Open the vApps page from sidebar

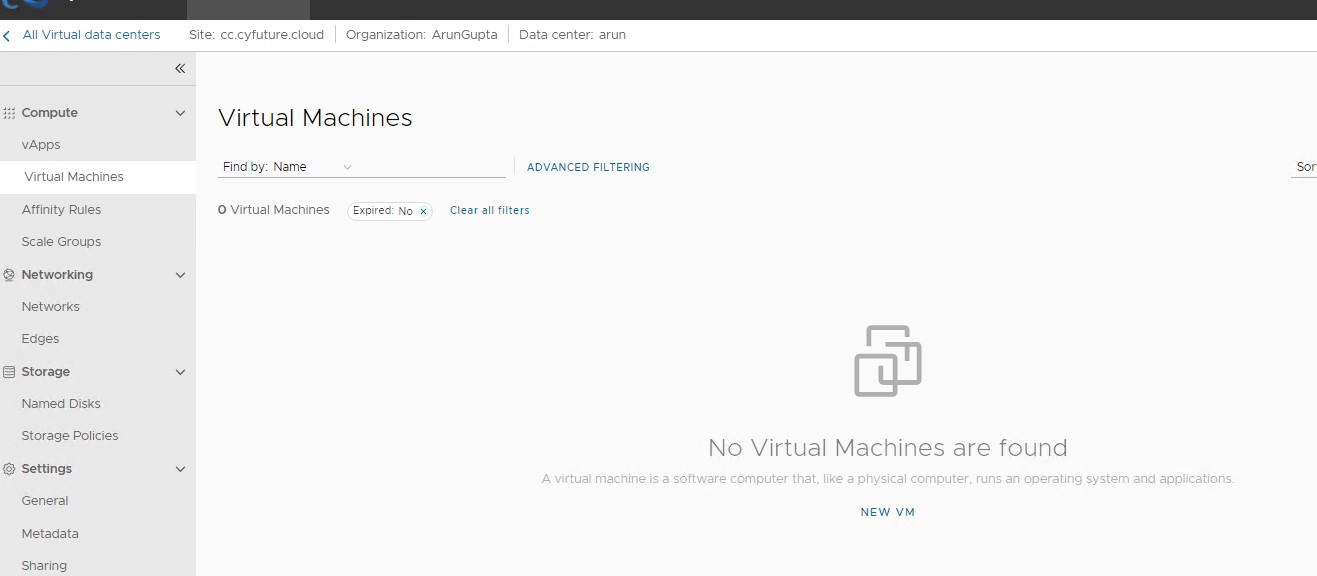(x=40, y=144)
